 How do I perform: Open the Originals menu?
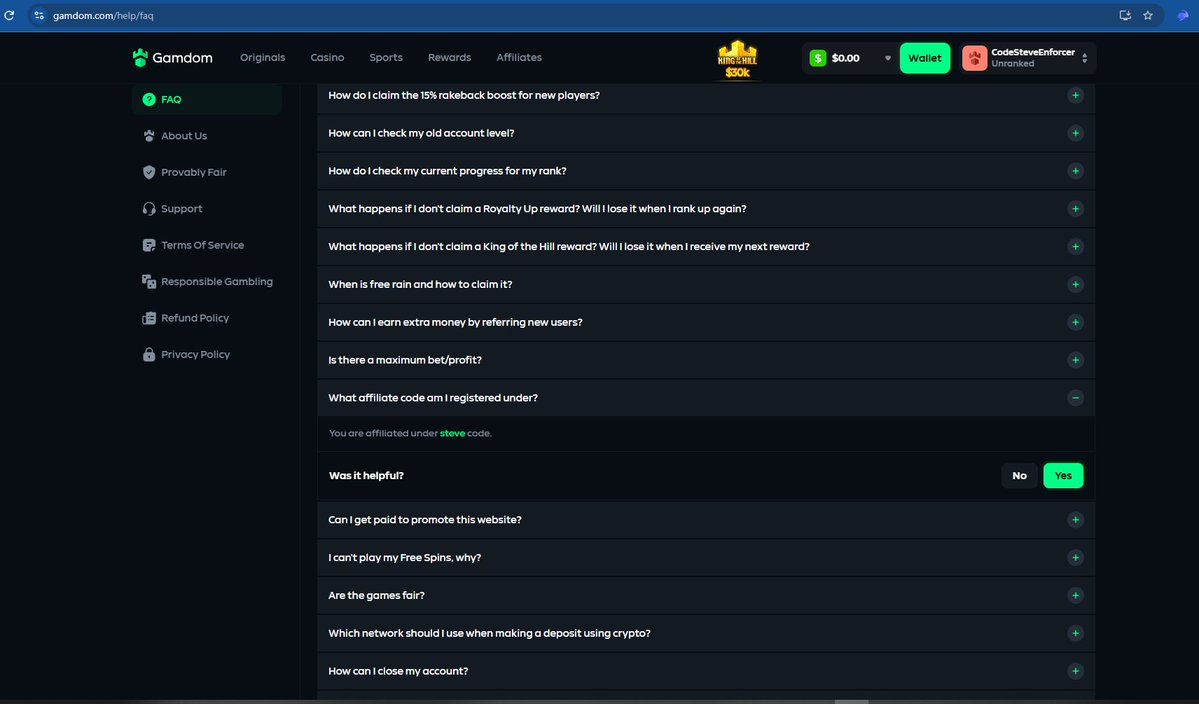click(262, 57)
